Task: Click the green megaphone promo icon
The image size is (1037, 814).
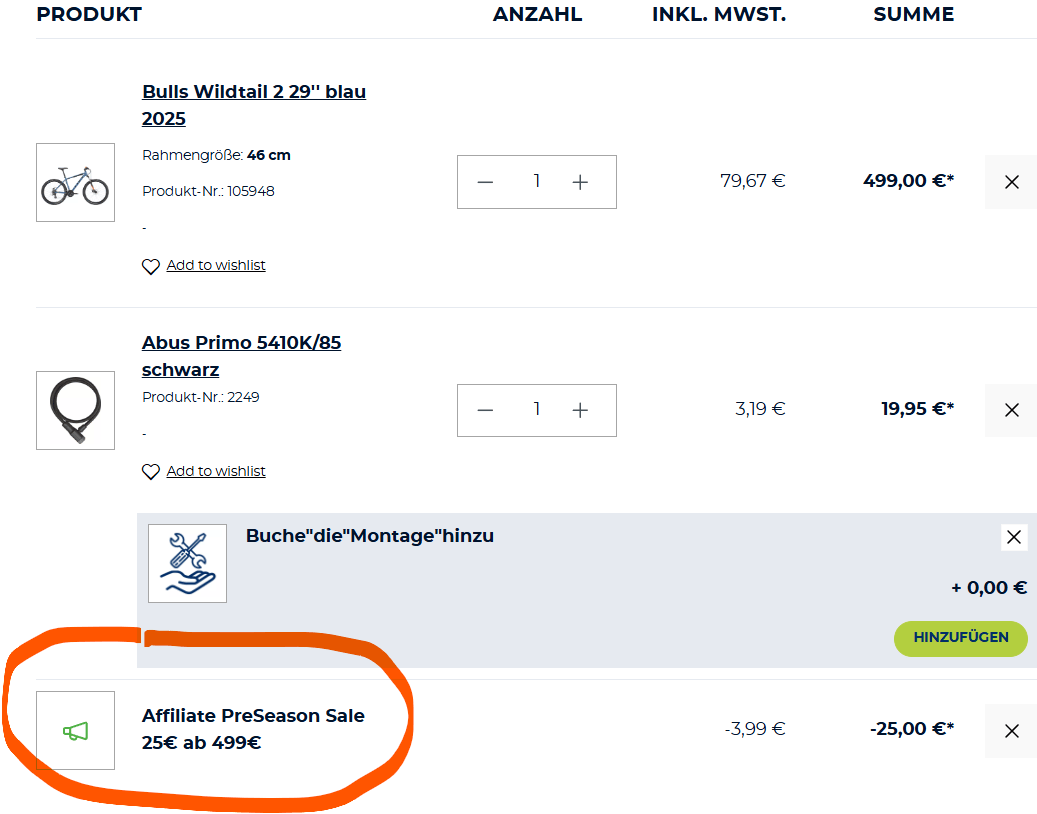Action: coord(76,731)
